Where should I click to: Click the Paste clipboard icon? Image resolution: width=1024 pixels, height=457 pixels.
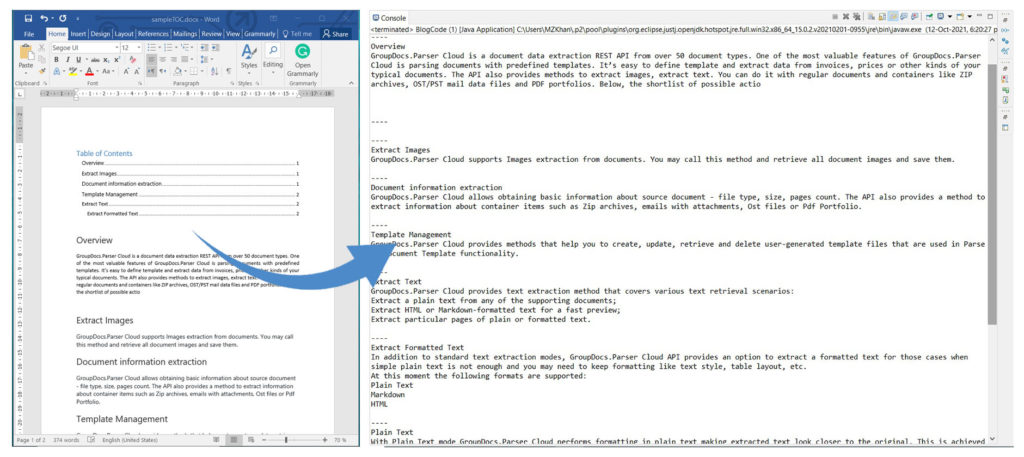coord(26,56)
